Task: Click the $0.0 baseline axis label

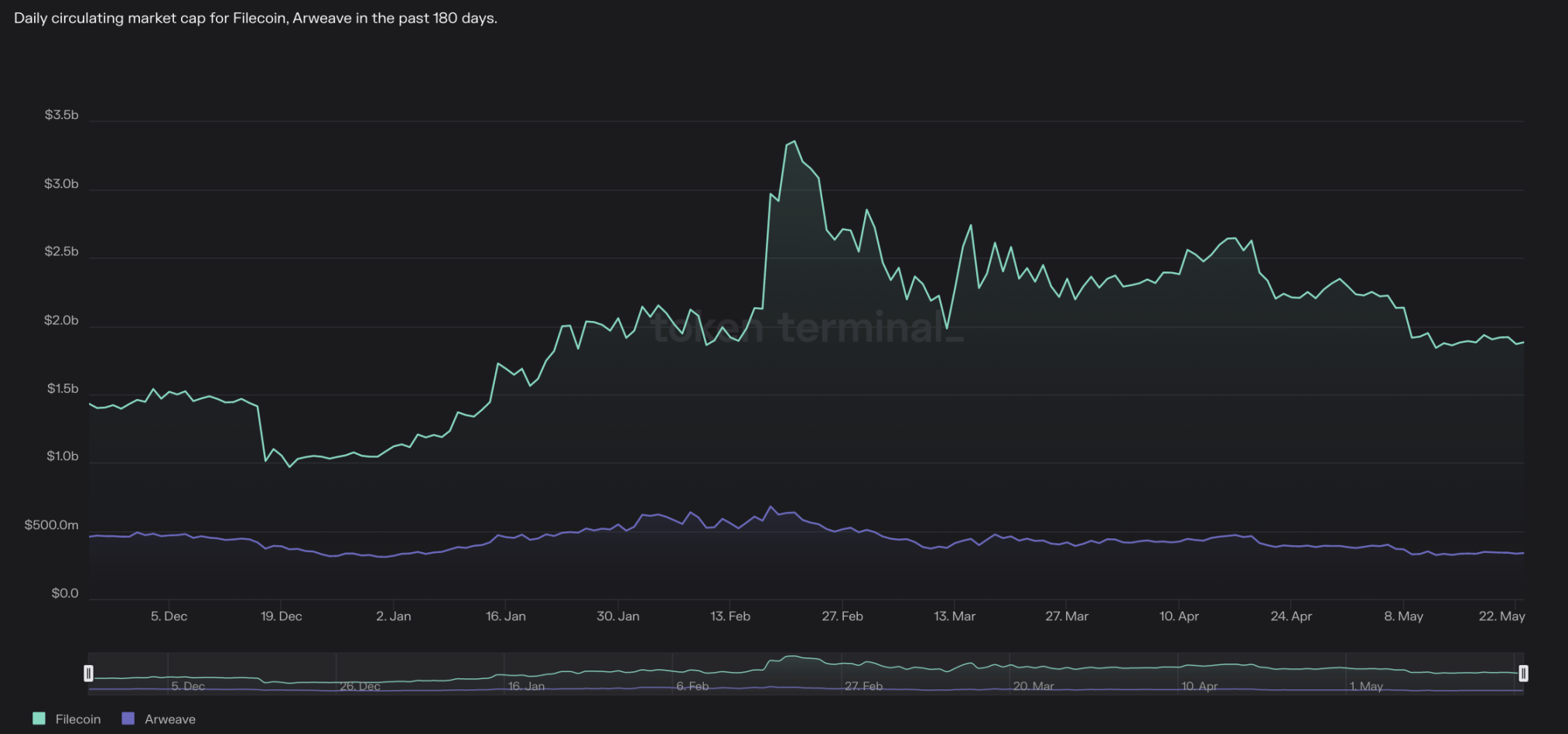Action: point(67,592)
